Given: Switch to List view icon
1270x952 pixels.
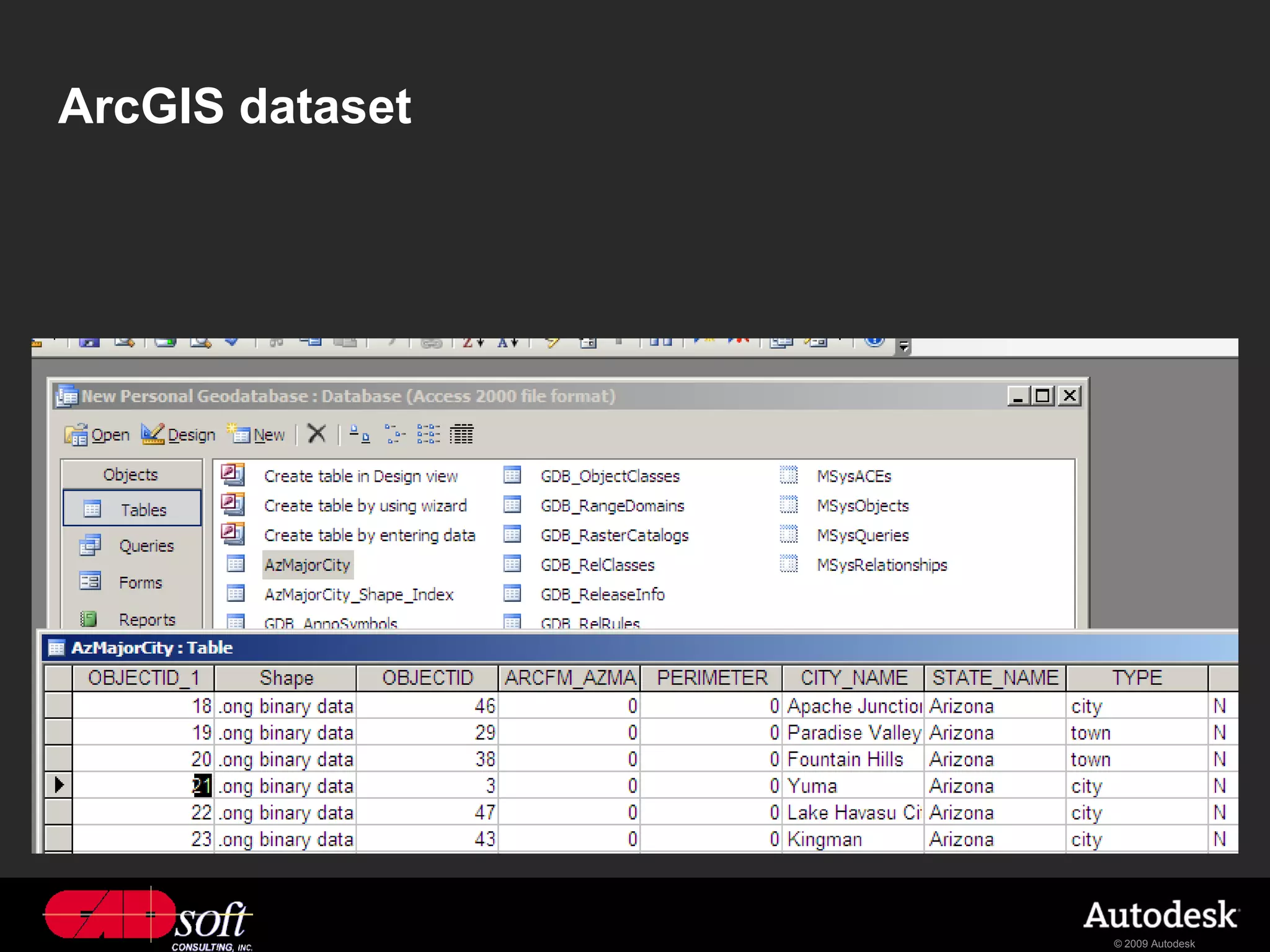Looking at the screenshot, I should pos(429,434).
